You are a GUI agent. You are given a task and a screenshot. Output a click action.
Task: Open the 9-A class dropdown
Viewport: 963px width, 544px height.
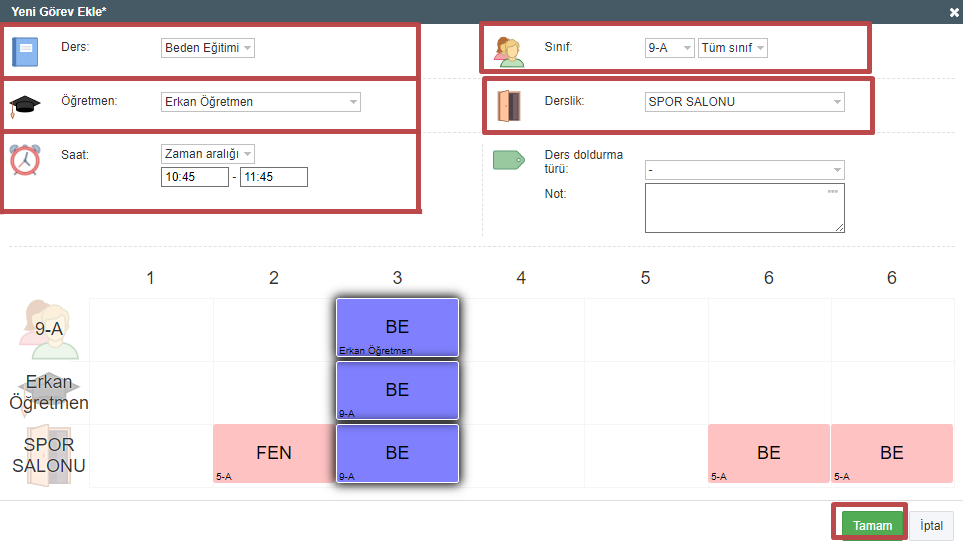point(669,48)
